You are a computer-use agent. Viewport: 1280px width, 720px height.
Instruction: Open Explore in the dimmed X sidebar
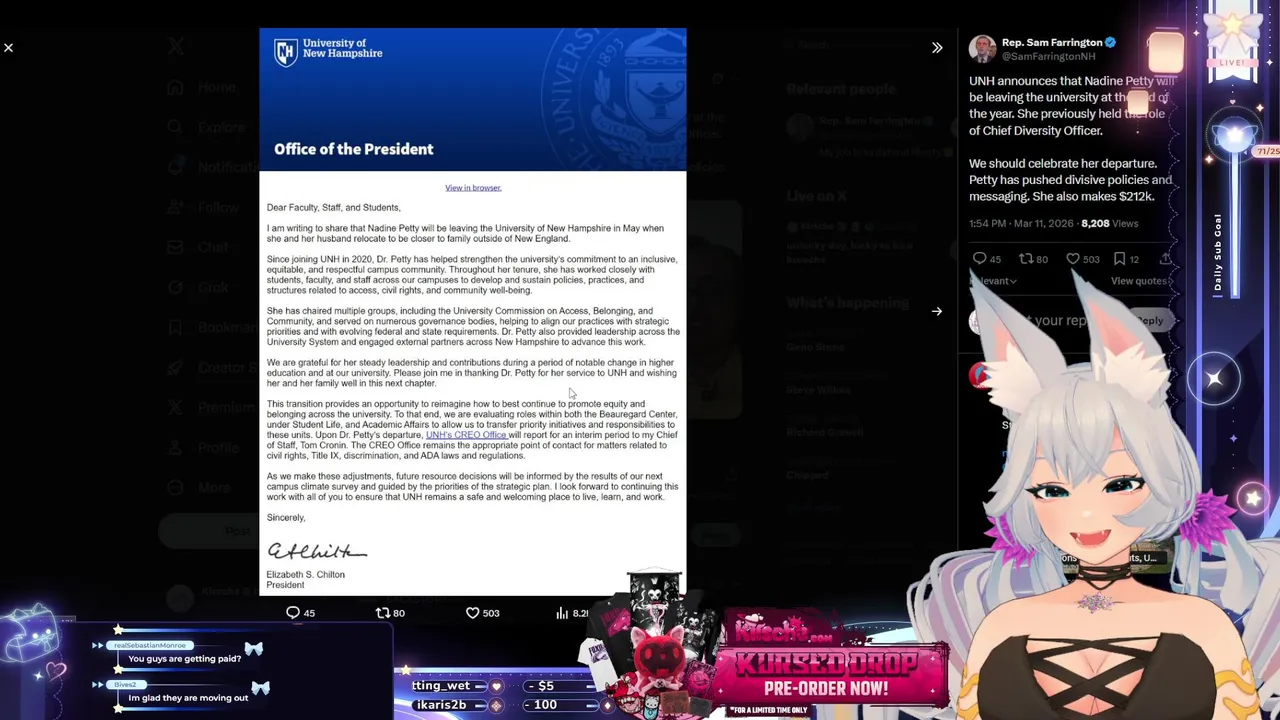tap(221, 128)
